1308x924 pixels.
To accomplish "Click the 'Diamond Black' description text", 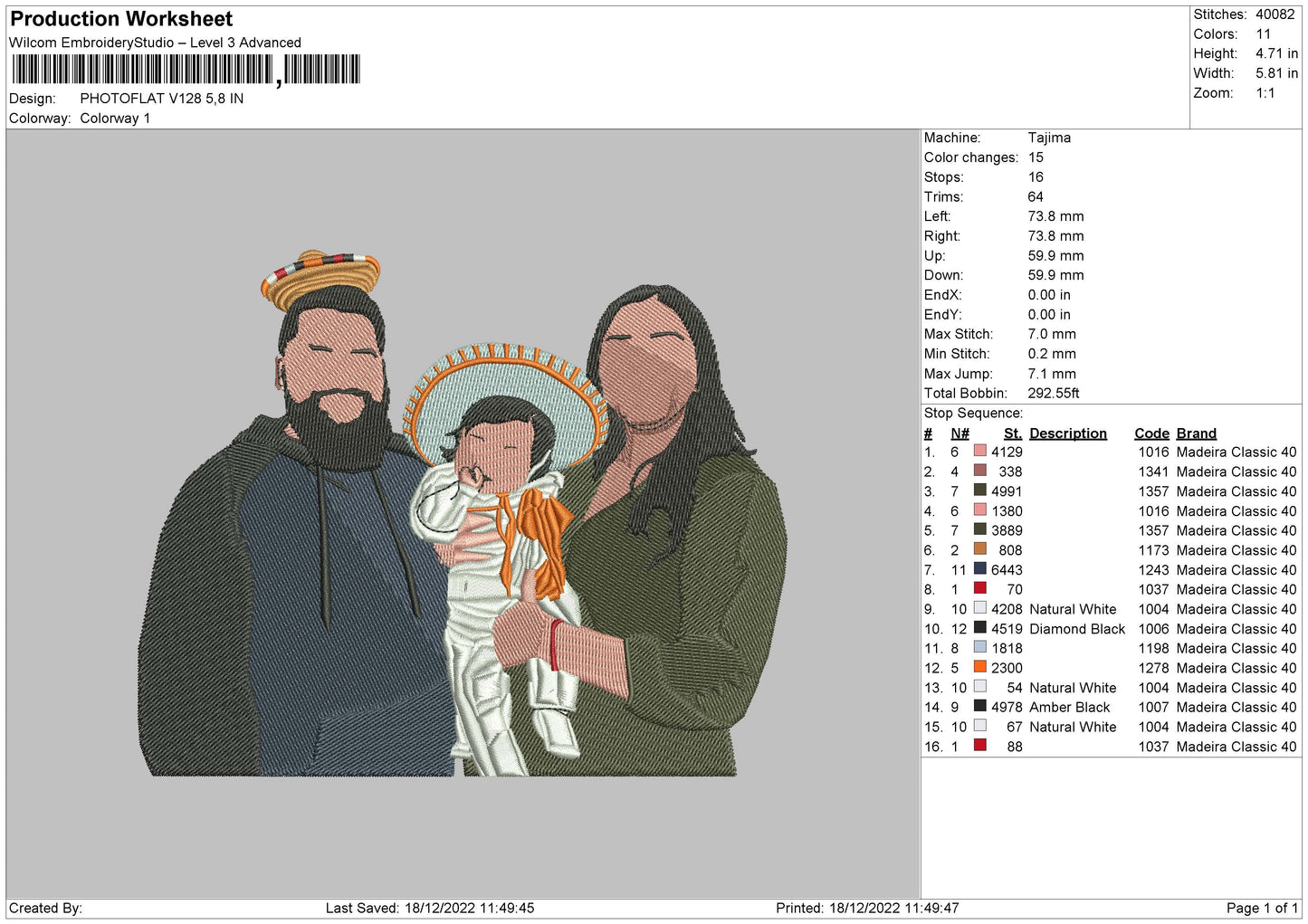I will [x=1077, y=629].
